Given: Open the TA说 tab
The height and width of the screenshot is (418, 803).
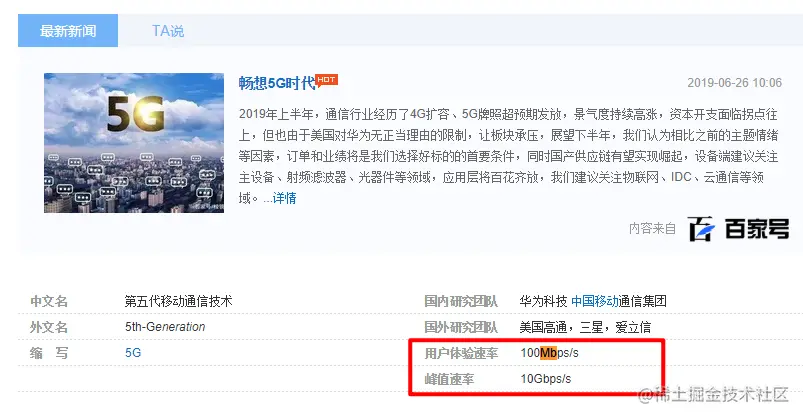Looking at the screenshot, I should tap(168, 31).
